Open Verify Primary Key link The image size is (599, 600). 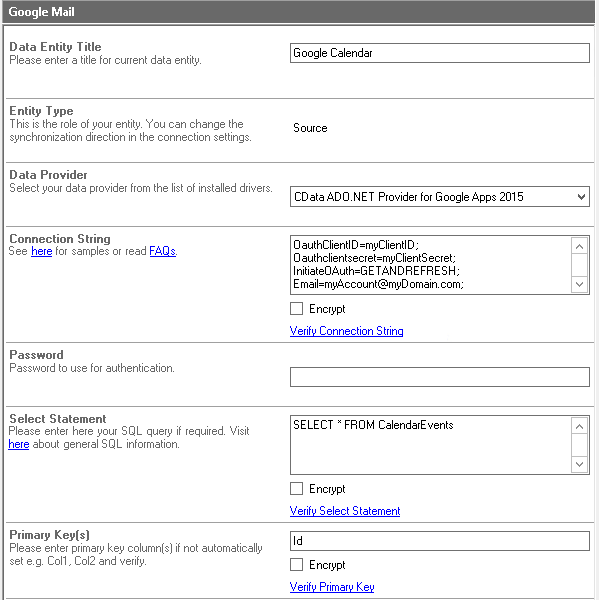pyautogui.click(x=332, y=587)
